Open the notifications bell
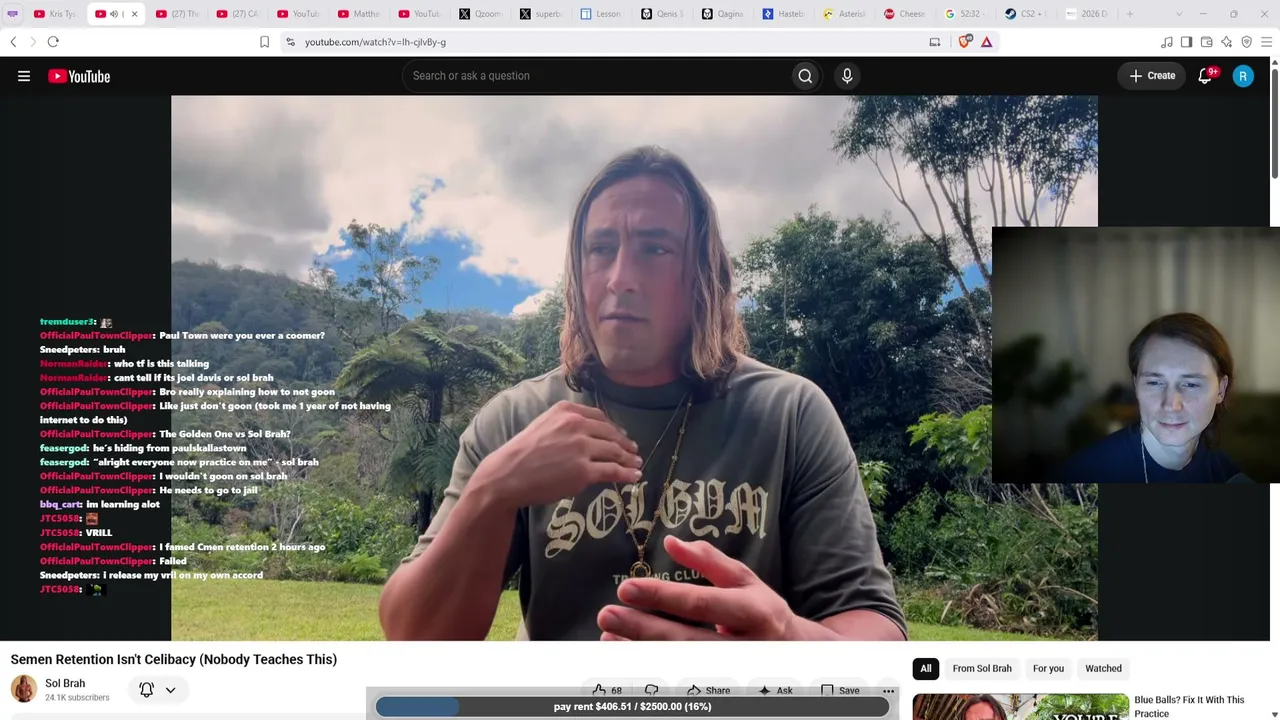This screenshot has height=720, width=1280. [1206, 76]
